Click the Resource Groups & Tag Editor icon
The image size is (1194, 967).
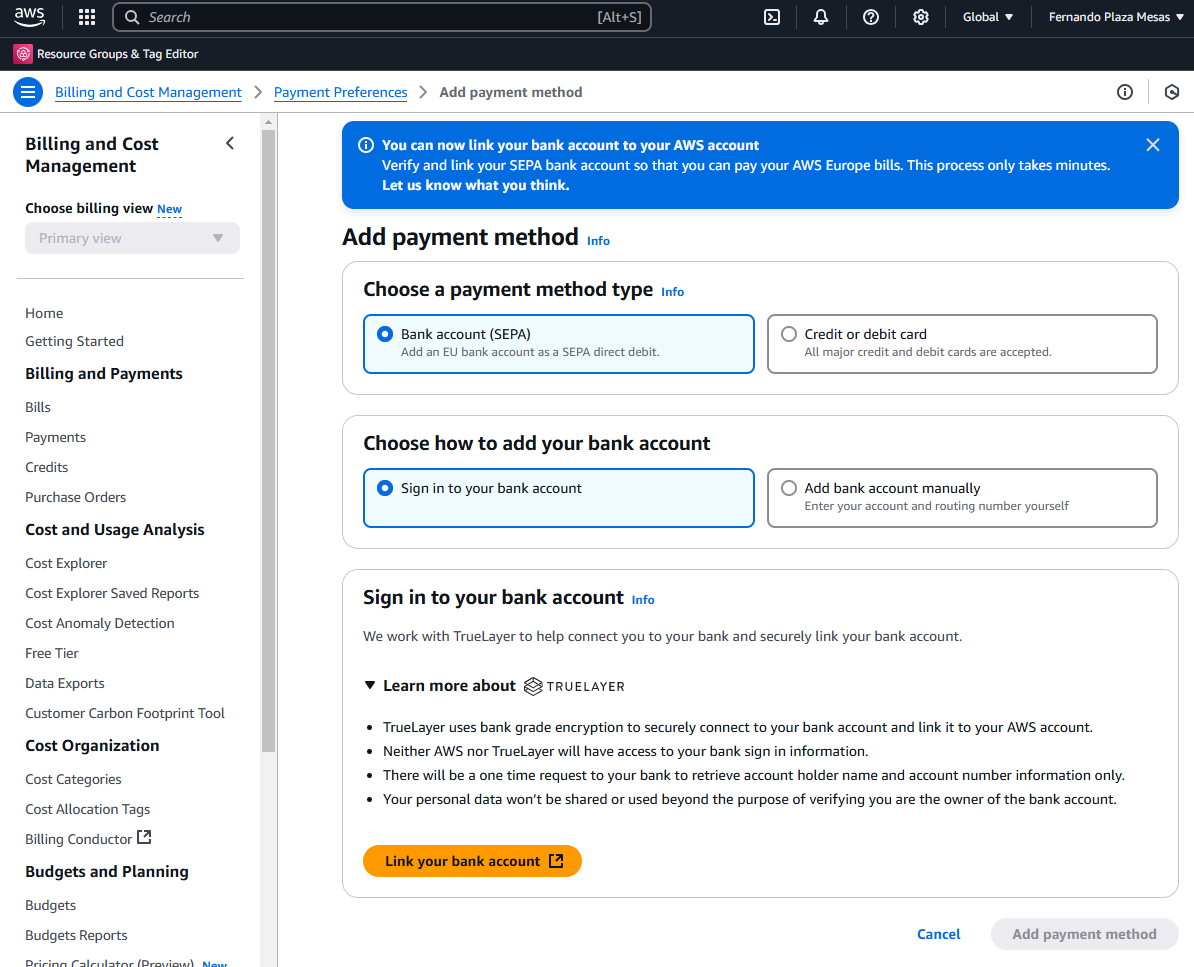click(x=23, y=54)
